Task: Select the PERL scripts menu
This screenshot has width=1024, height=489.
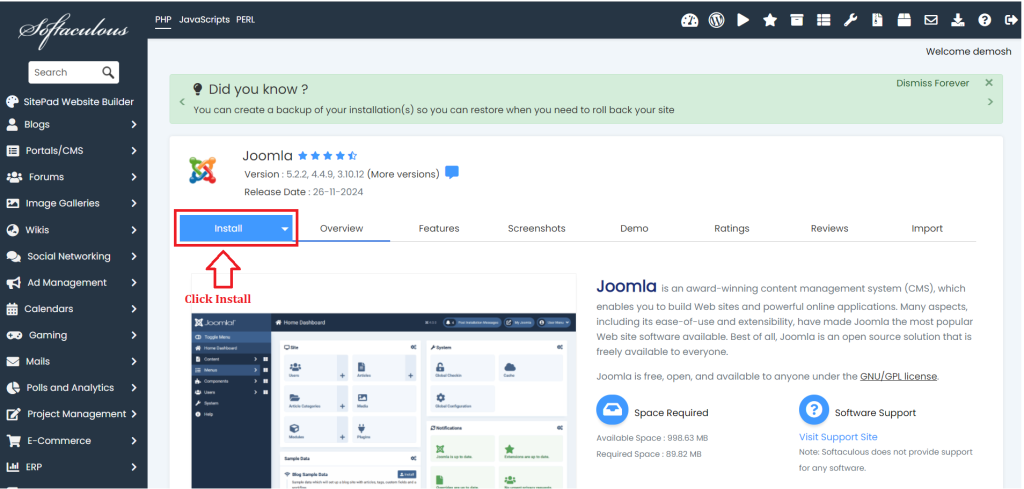Action: coord(246,20)
